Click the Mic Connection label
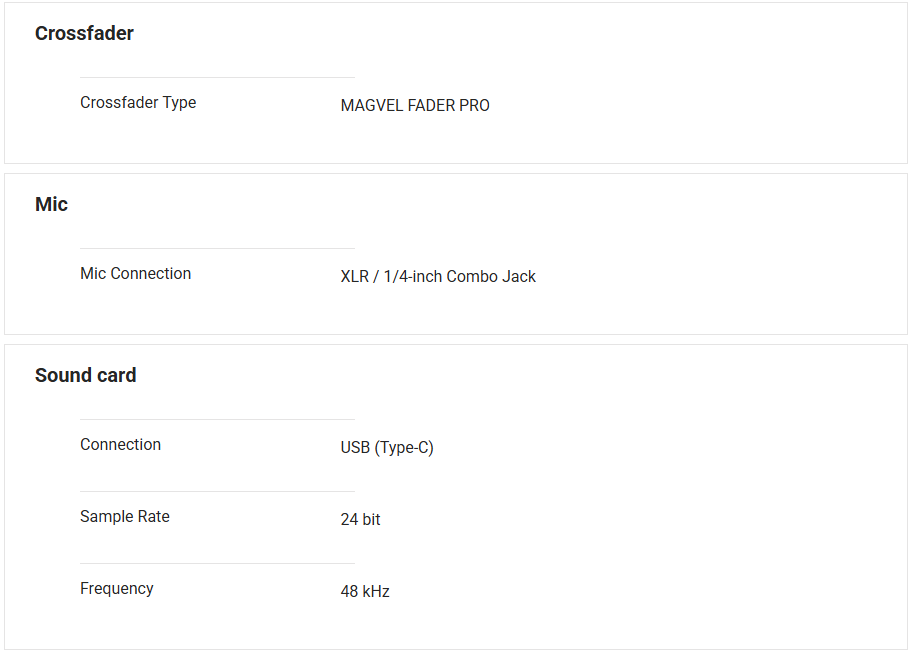 point(135,273)
